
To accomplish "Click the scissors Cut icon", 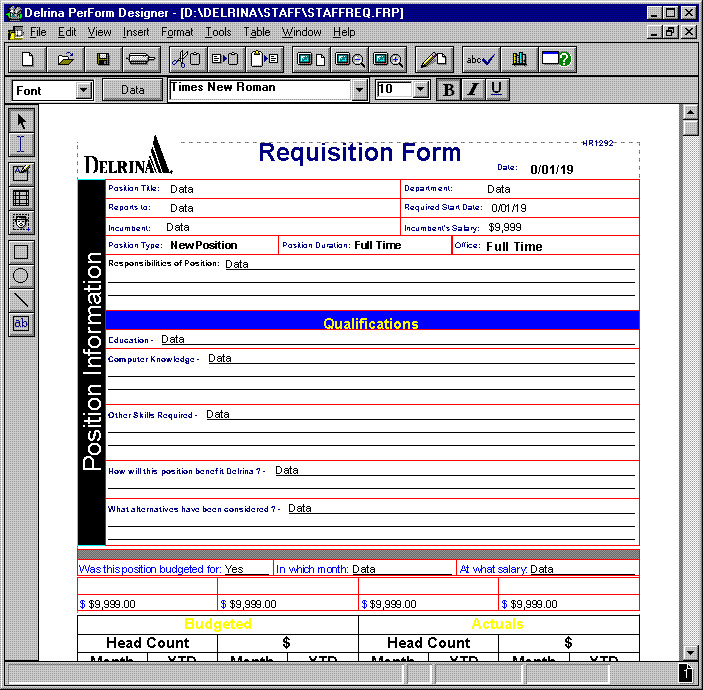I will pyautogui.click(x=181, y=59).
